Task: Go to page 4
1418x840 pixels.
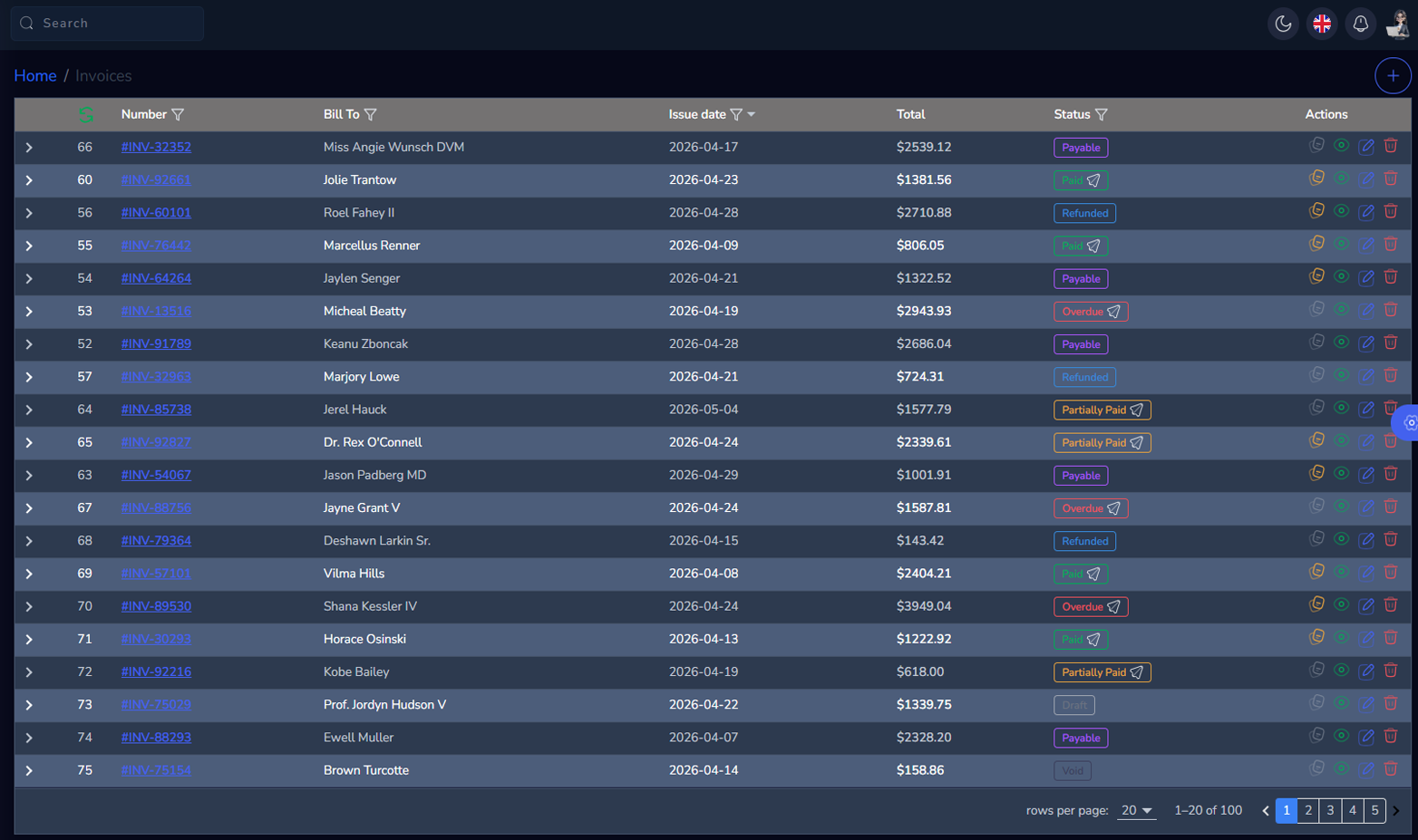Action: coord(1353,810)
